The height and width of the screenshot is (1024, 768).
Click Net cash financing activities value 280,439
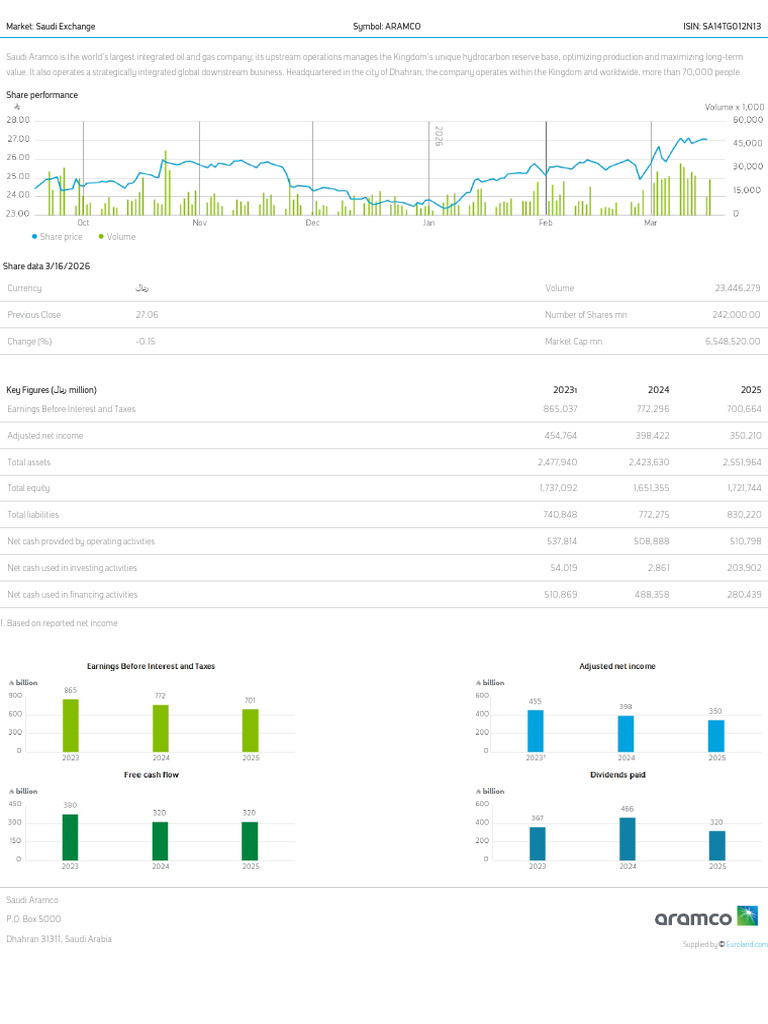pos(744,595)
